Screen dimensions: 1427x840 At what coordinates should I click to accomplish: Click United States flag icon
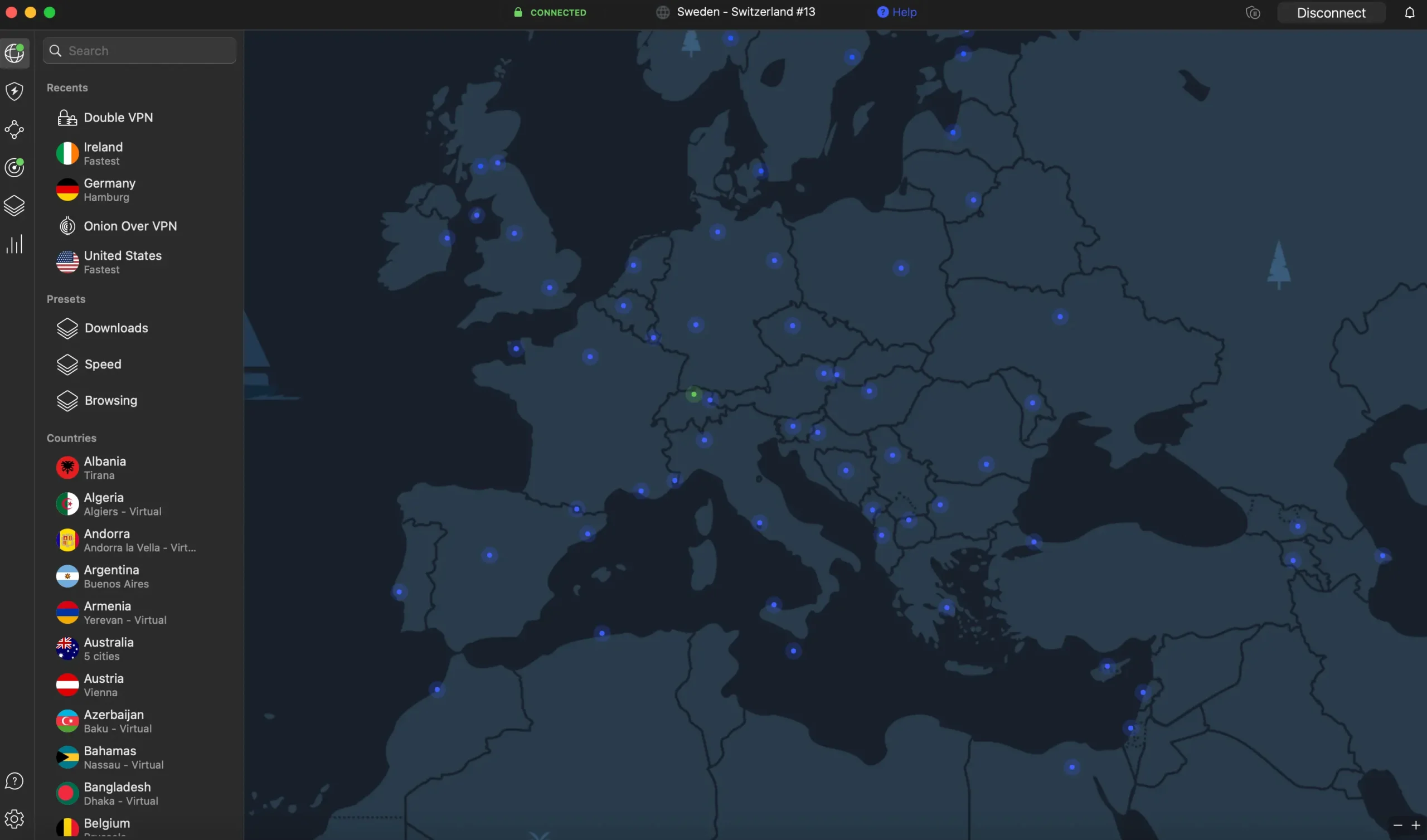(x=67, y=262)
